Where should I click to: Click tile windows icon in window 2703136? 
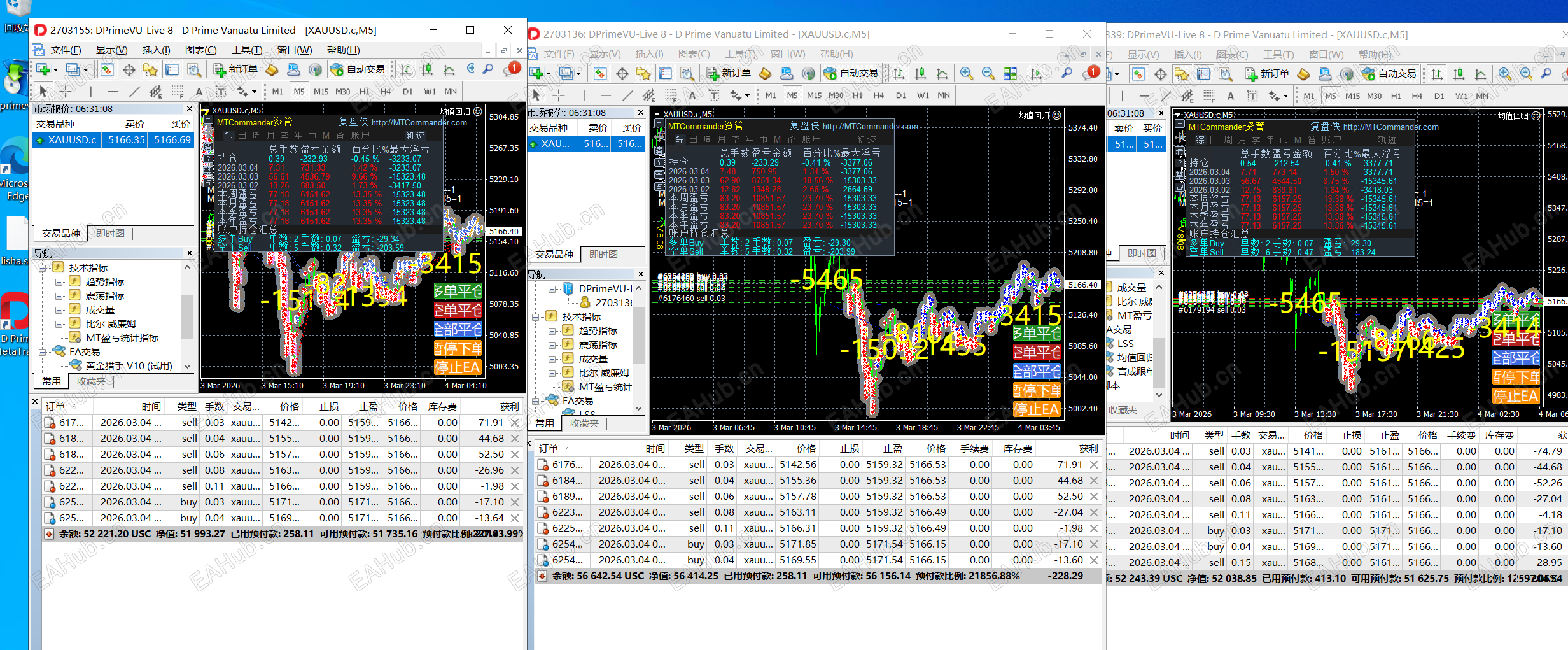click(1010, 74)
